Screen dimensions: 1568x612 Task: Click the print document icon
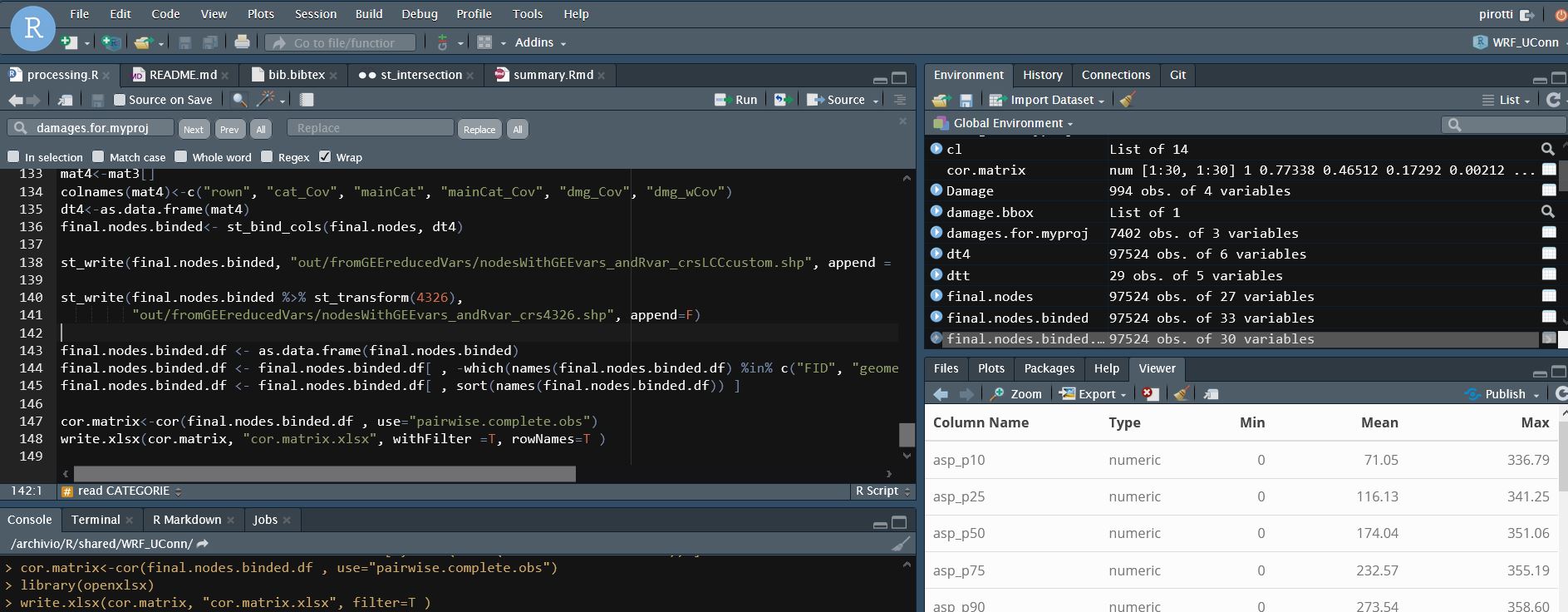click(242, 42)
